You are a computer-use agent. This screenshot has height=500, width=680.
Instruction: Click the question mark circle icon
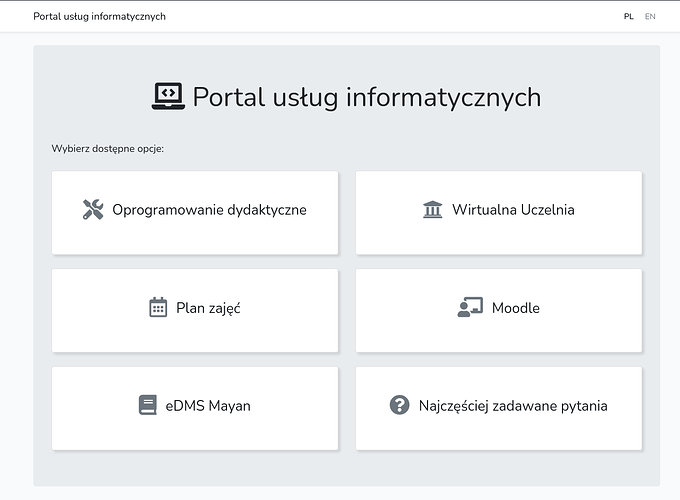tap(399, 405)
